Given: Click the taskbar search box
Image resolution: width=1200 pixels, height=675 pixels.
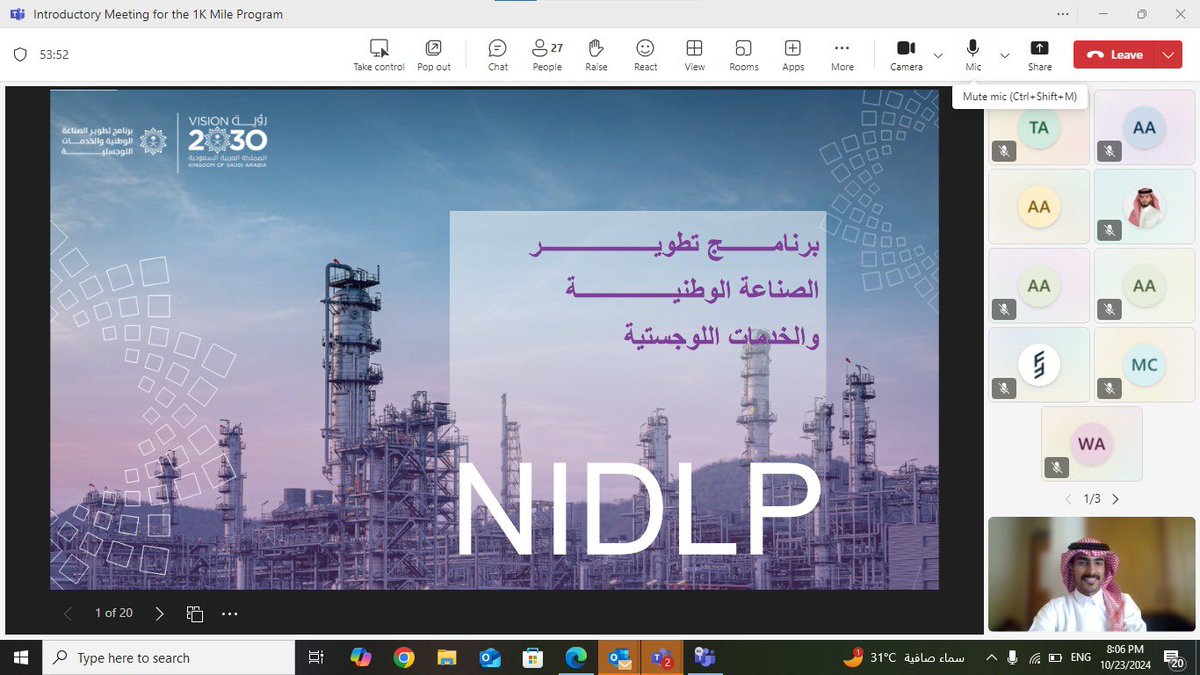Looking at the screenshot, I should (x=169, y=657).
